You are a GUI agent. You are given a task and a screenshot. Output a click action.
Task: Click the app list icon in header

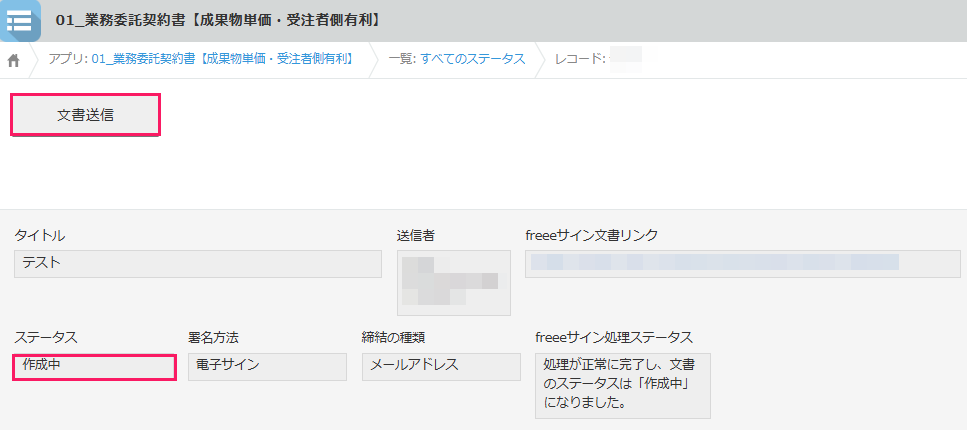(x=19, y=20)
